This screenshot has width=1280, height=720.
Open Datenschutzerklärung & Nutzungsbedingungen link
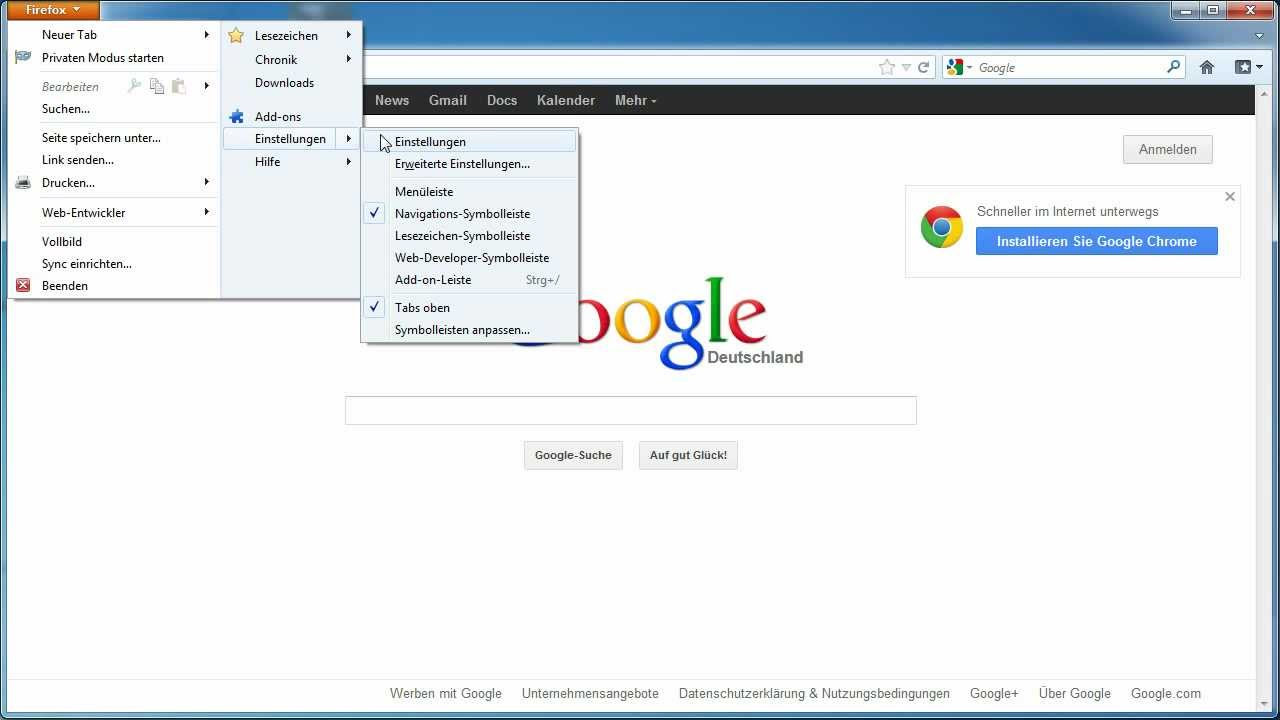814,693
